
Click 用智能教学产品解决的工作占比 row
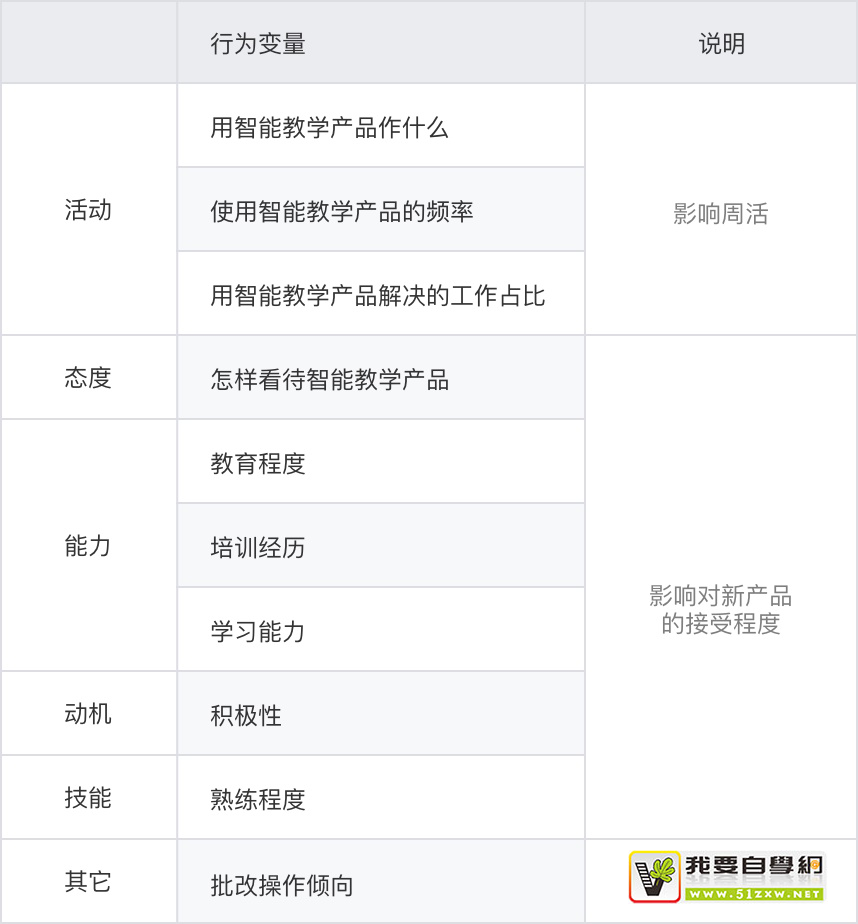377,296
